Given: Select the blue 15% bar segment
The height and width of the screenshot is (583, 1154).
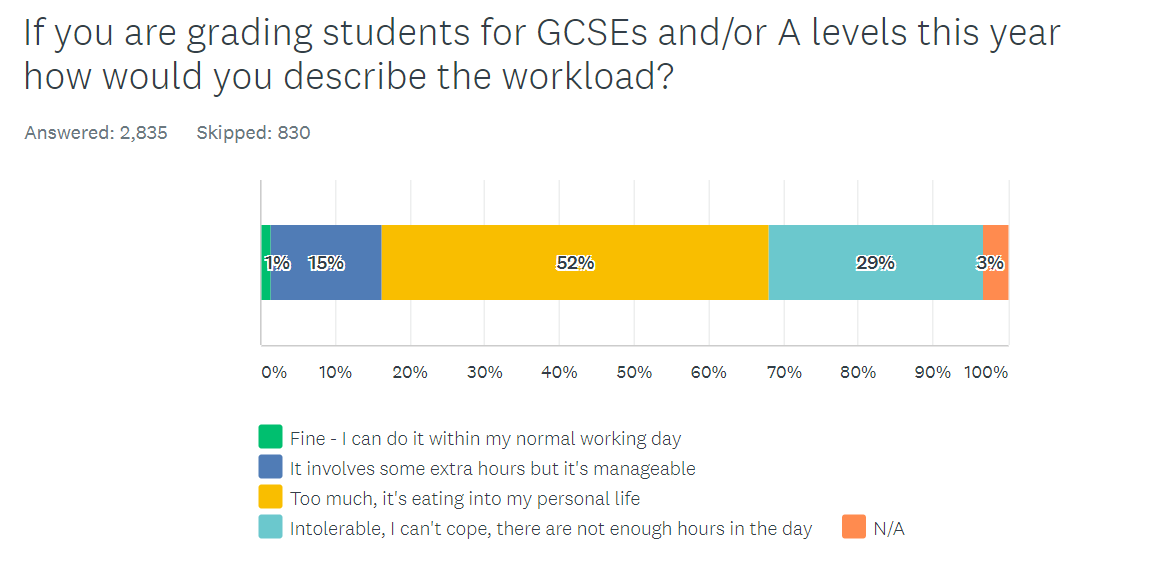Looking at the screenshot, I should [x=326, y=263].
